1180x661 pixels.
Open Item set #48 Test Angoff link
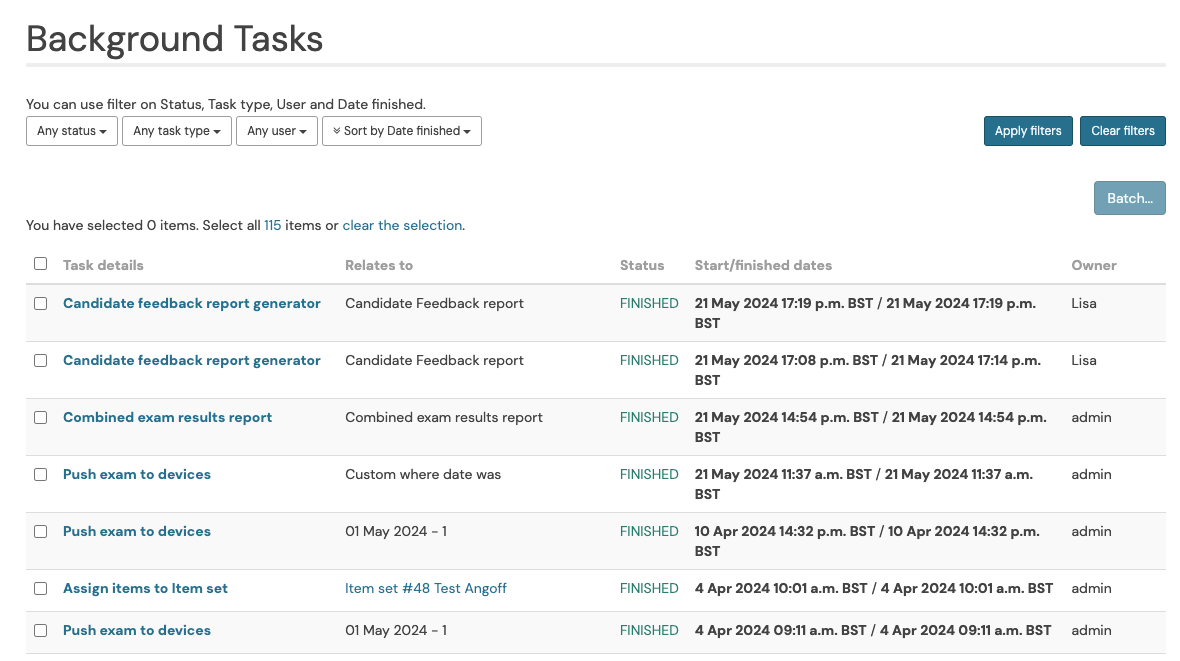(425, 589)
